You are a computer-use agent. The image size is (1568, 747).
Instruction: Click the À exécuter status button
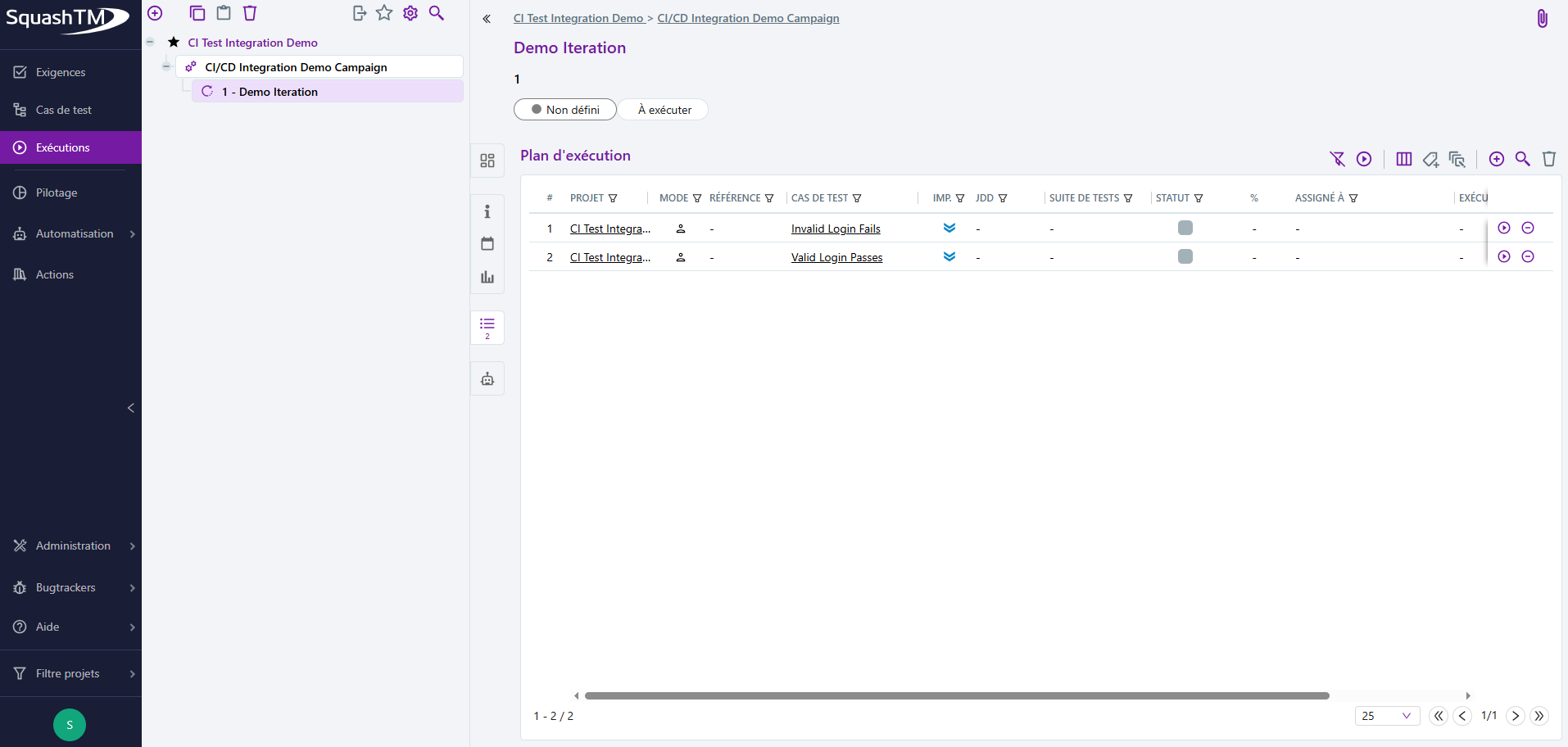click(664, 110)
